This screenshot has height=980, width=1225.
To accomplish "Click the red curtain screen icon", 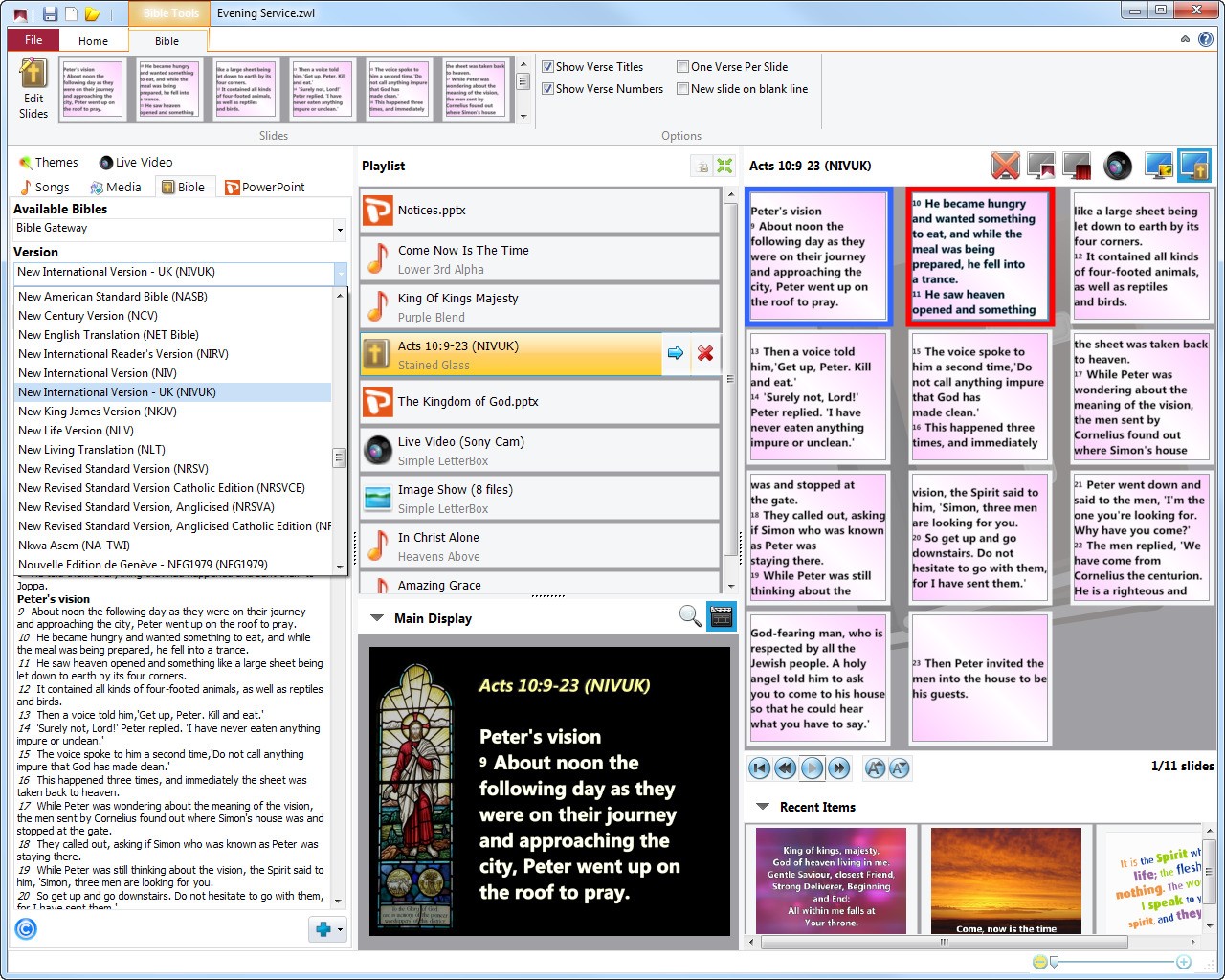I will 1078,166.
